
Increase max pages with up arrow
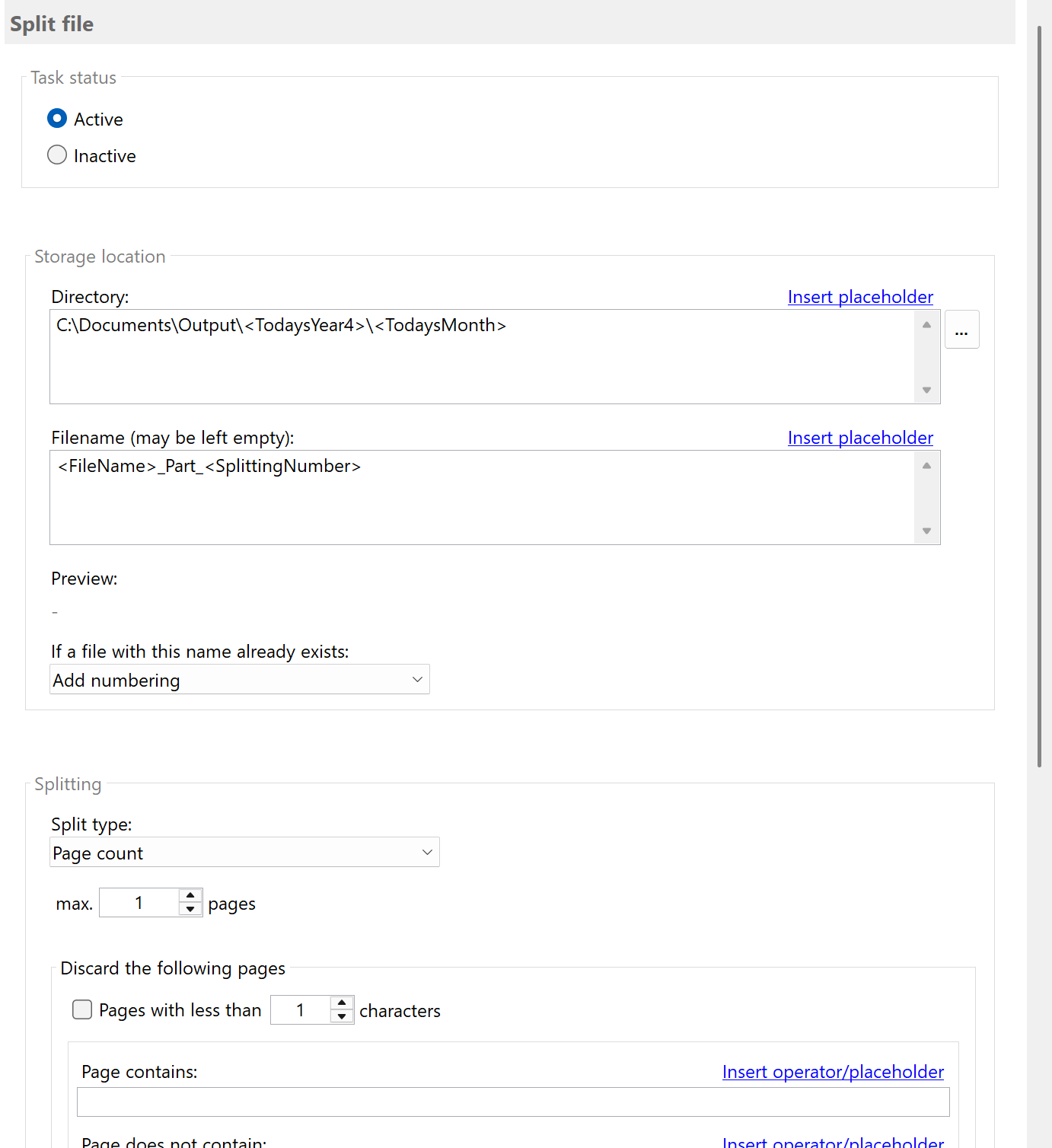(x=190, y=896)
